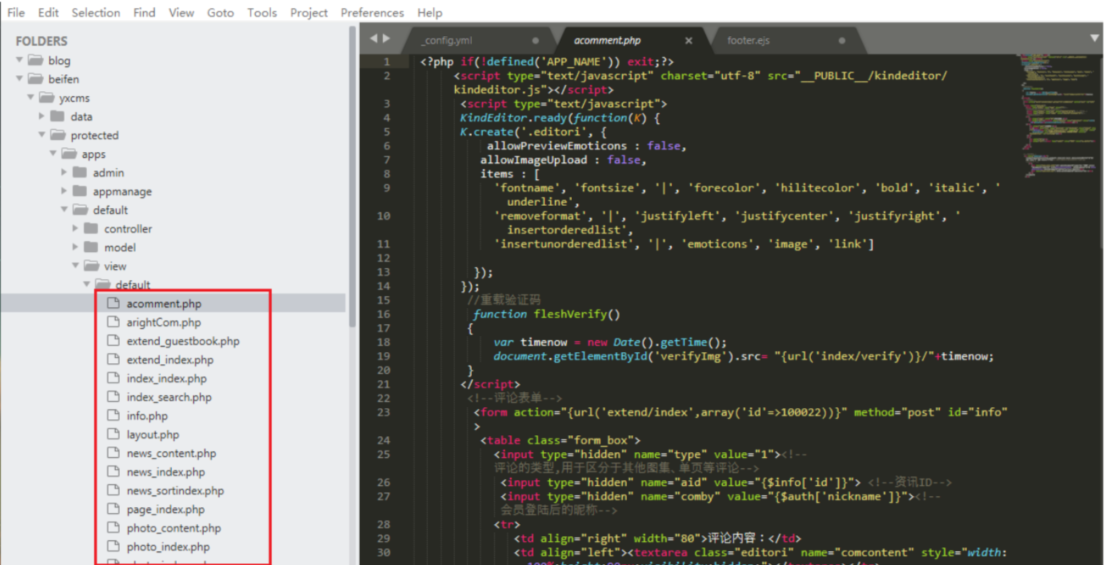Expand the admin folder

64,172
